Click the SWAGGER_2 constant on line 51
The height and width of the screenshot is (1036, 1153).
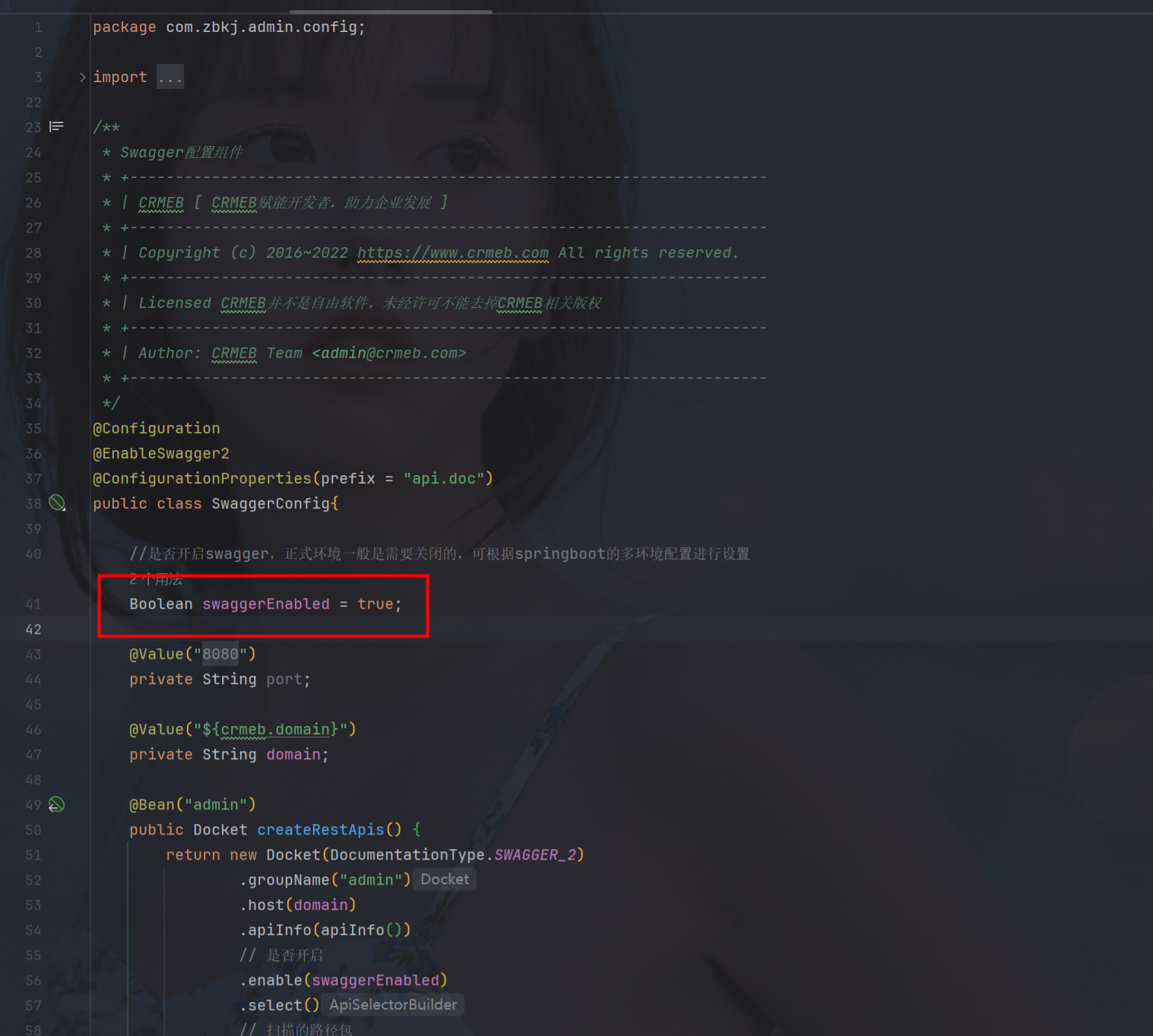pos(535,854)
